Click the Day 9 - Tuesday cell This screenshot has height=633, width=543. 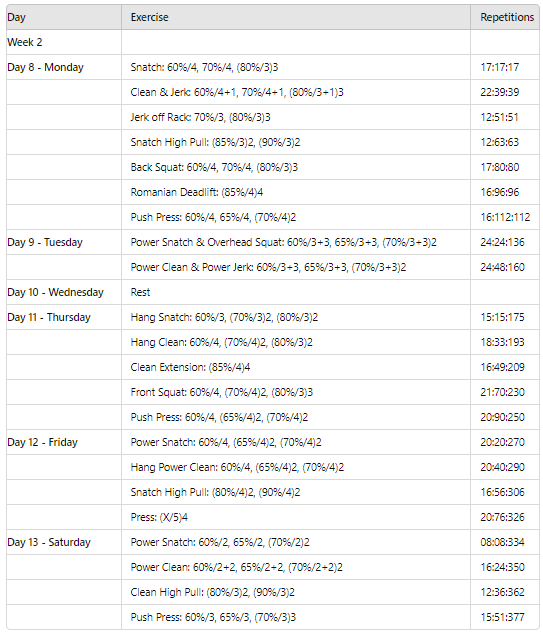pyautogui.click(x=64, y=242)
